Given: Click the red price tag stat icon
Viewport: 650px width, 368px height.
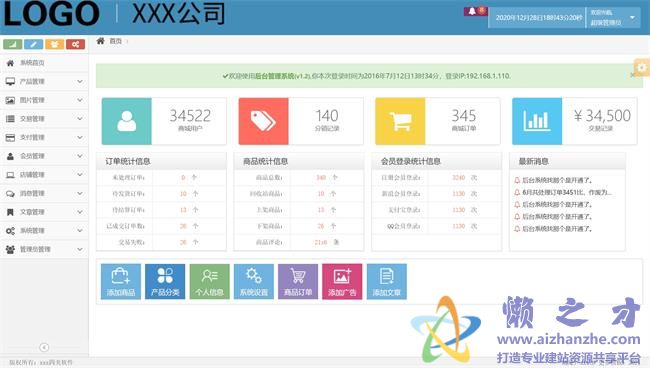Looking at the screenshot, I should (x=263, y=121).
